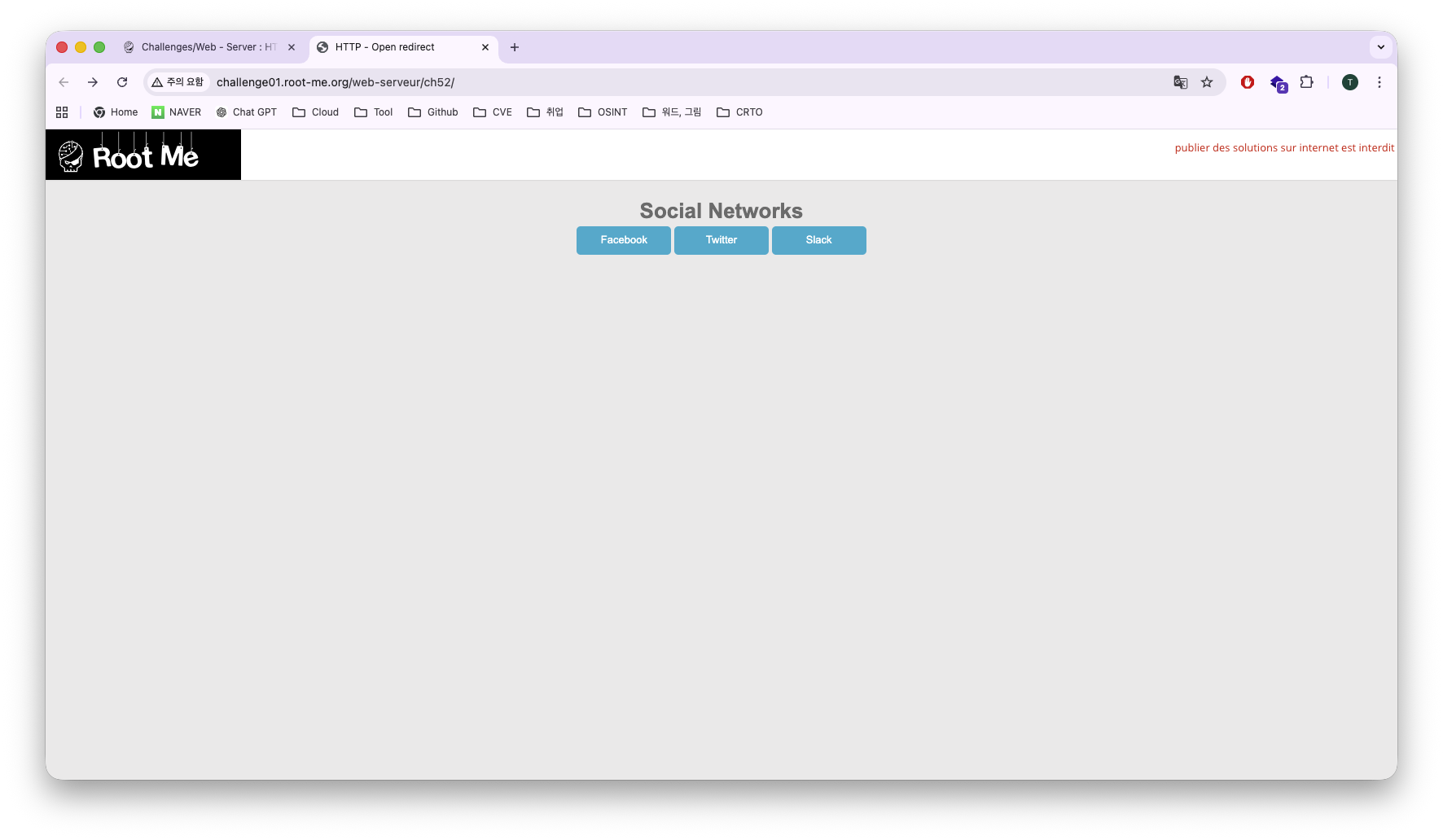Click the Slack button
1443x840 pixels.
[x=819, y=240]
